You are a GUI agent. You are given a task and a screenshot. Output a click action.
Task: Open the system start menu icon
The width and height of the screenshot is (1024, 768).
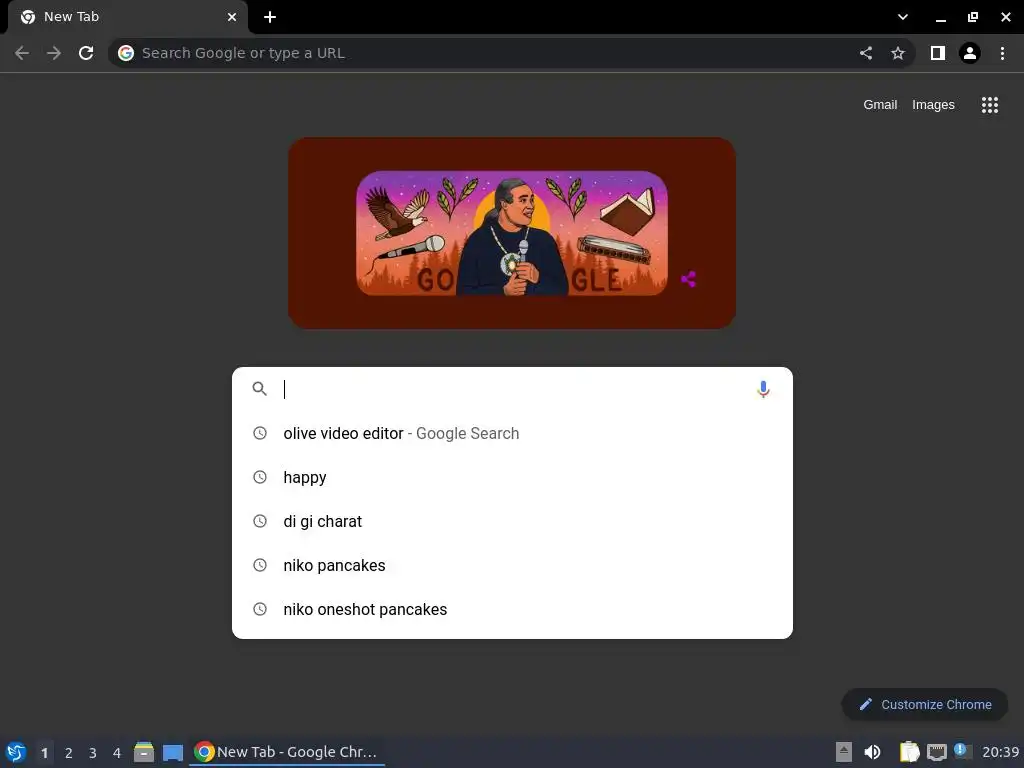[16, 752]
